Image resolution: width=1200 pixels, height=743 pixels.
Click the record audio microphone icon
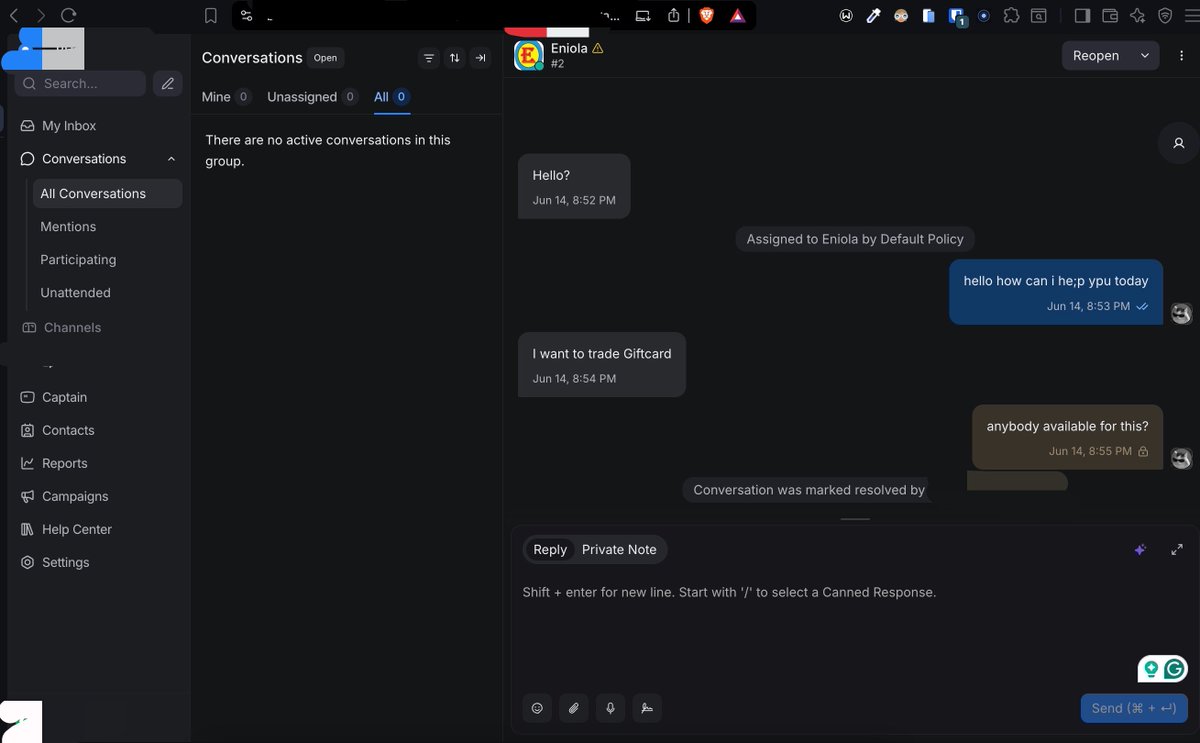pos(610,708)
